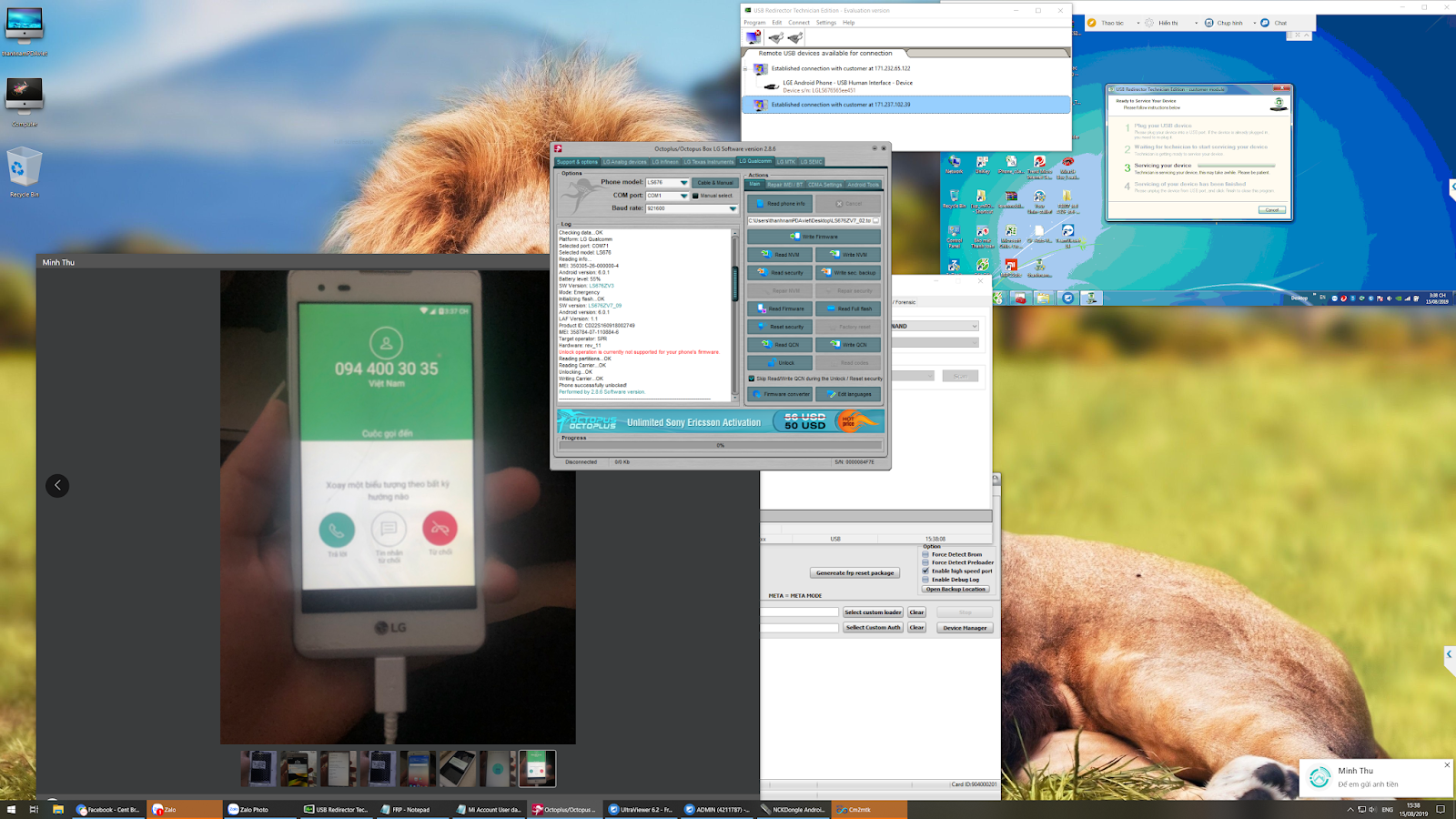Click the previous photo arrow in Zalo viewer
The height and width of the screenshot is (819, 1456).
click(x=57, y=485)
